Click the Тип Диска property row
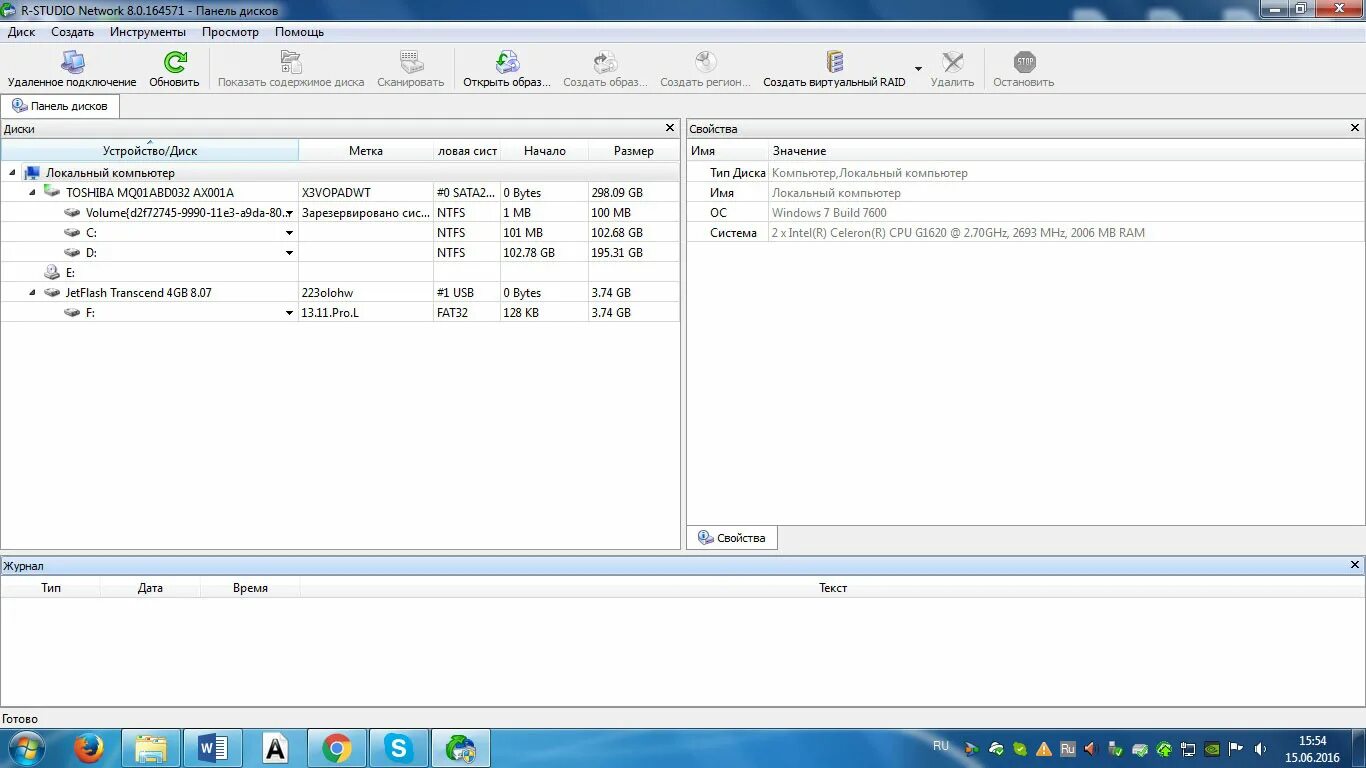Screen dimensions: 1366x768 tap(1025, 172)
